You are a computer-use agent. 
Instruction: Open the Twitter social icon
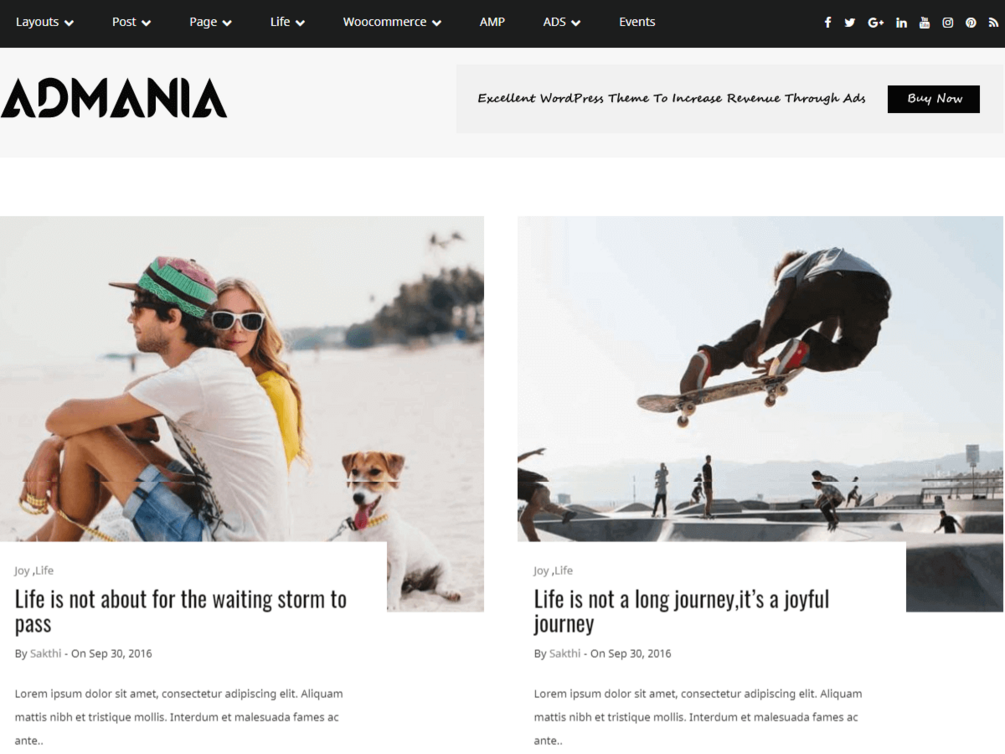coord(850,22)
